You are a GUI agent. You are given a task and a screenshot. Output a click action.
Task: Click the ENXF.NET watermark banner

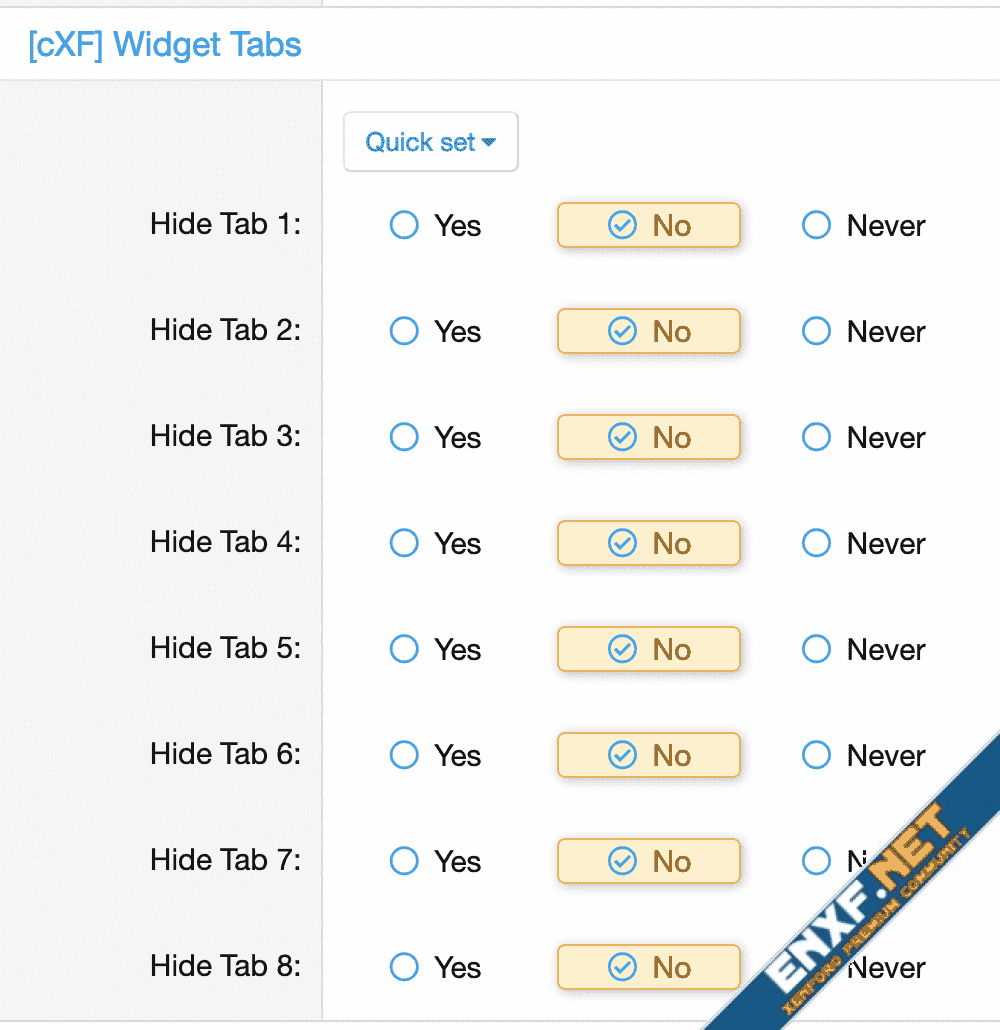pos(870,900)
